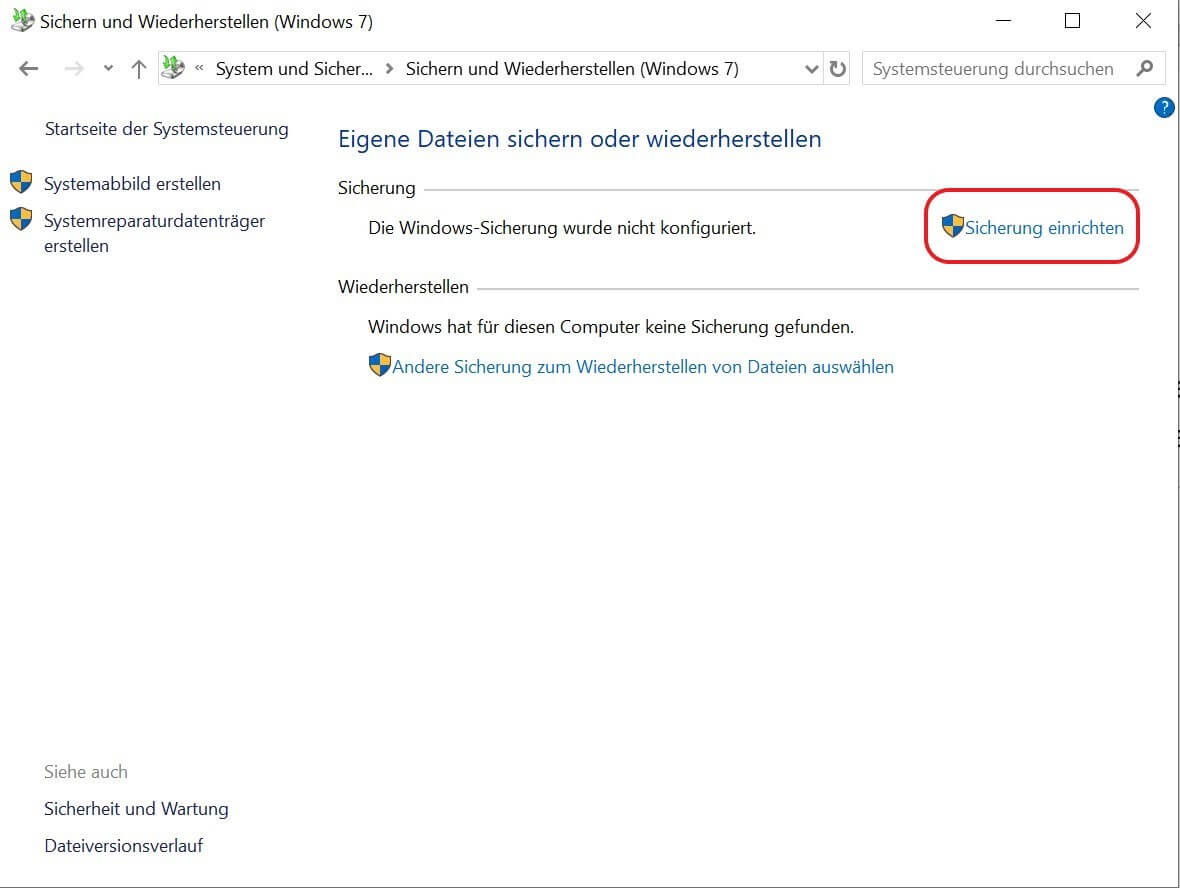Click shield icon beside 'Andere Sicherung' link
This screenshot has width=1180, height=888.
point(380,365)
